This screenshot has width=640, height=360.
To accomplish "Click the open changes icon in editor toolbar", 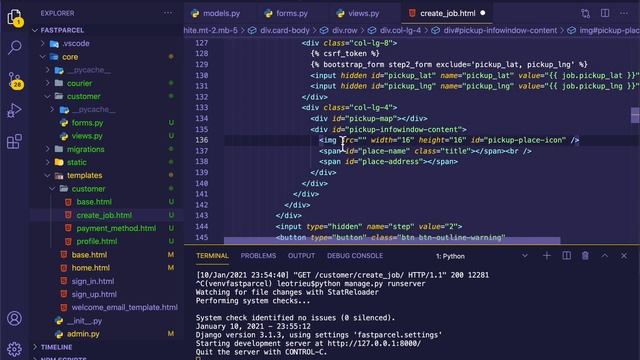I will point(585,13).
